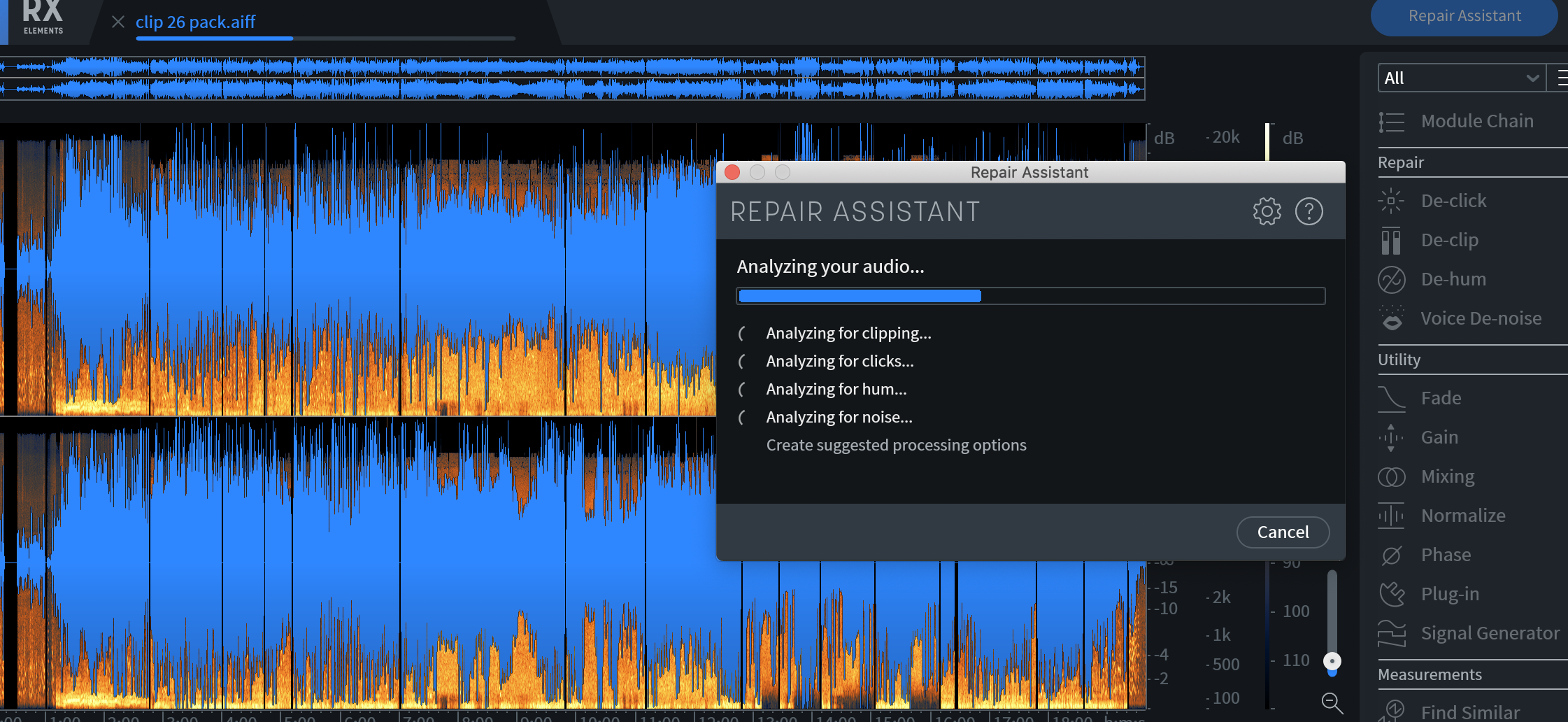Viewport: 1568px width, 722px height.
Task: Switch to clip 26 pack.aiff tab
Action: click(195, 22)
